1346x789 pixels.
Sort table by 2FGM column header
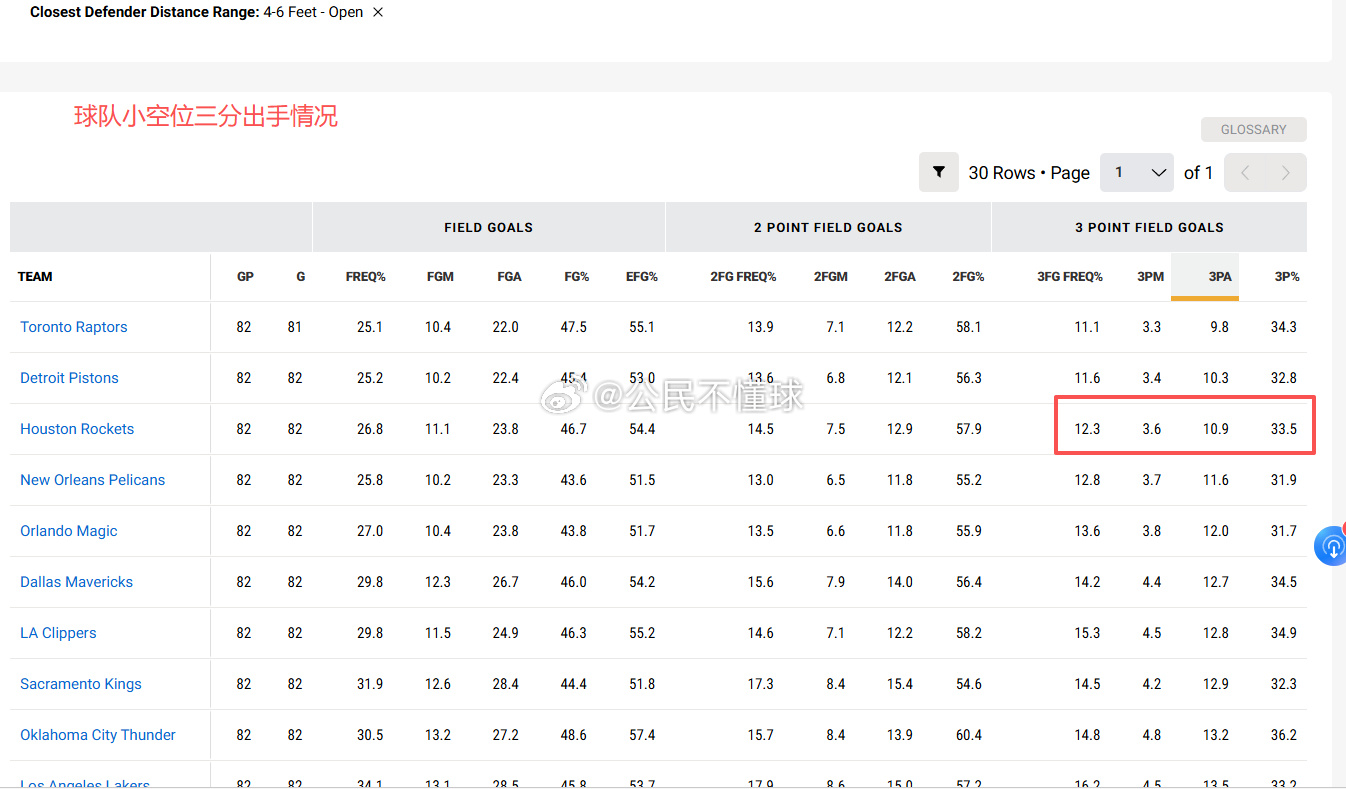click(831, 277)
